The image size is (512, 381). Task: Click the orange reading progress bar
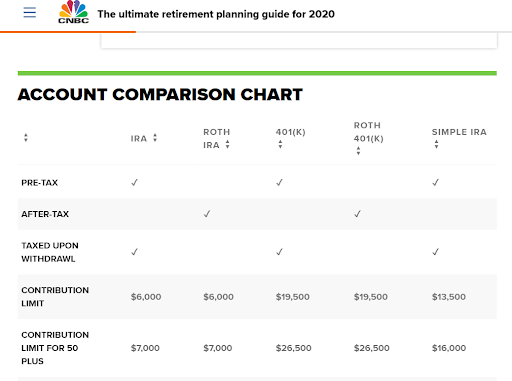(68, 32)
